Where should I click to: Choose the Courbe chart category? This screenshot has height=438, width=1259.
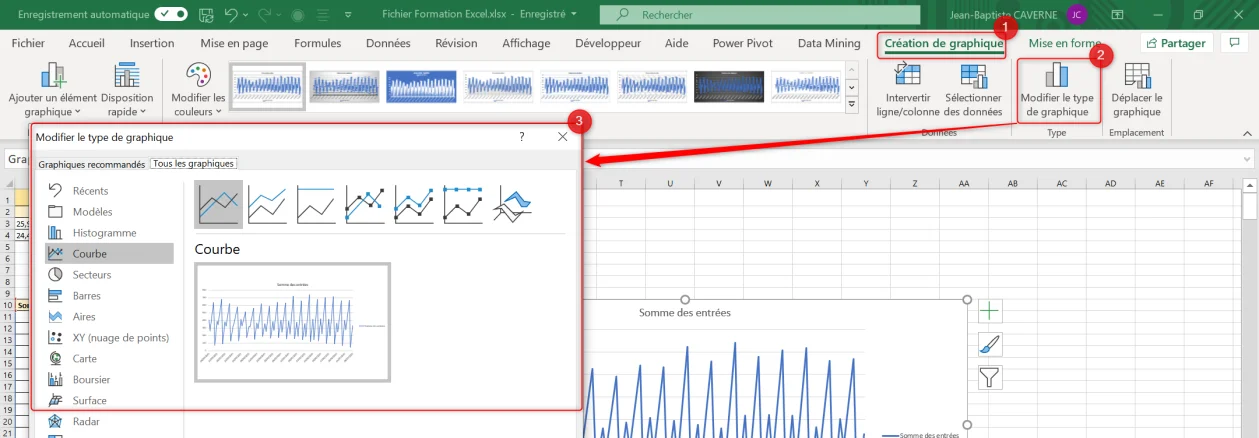(109, 253)
